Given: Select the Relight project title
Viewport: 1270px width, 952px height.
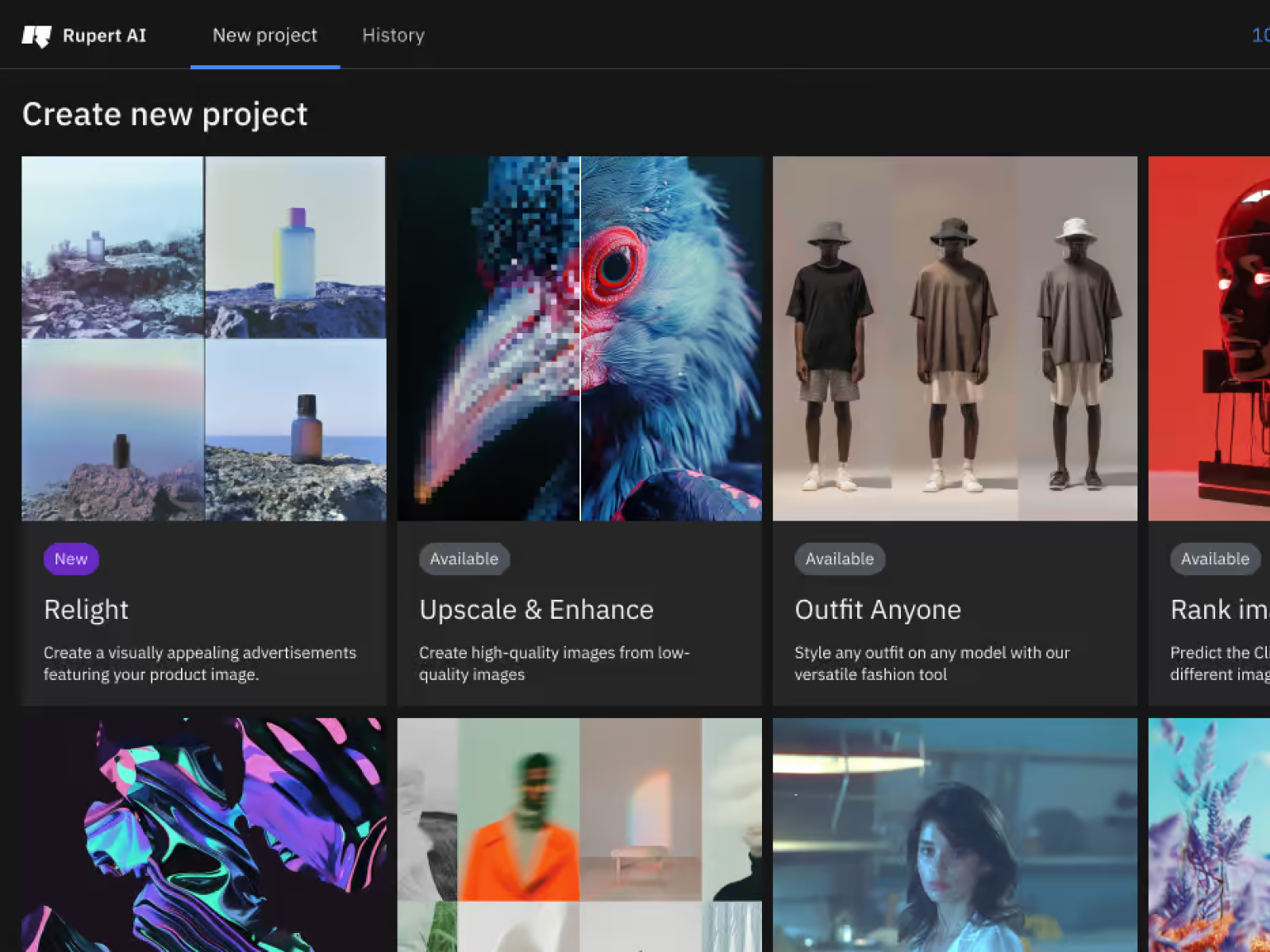Looking at the screenshot, I should [x=86, y=609].
